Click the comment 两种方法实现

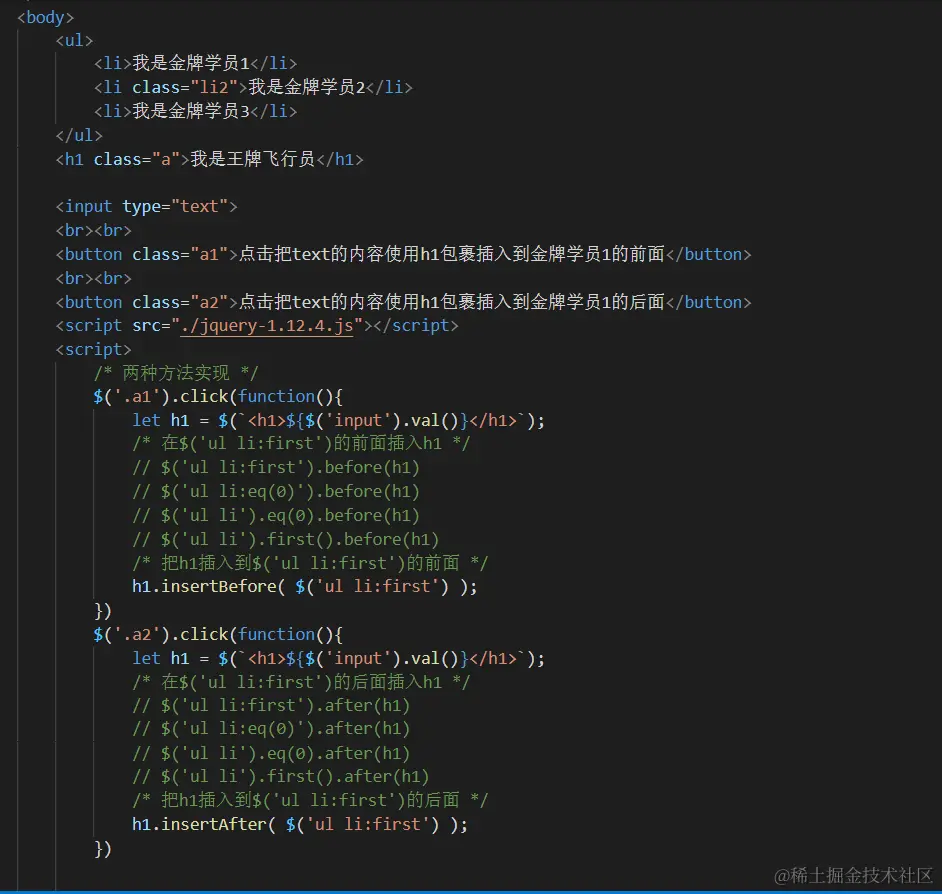pyautogui.click(x=176, y=373)
